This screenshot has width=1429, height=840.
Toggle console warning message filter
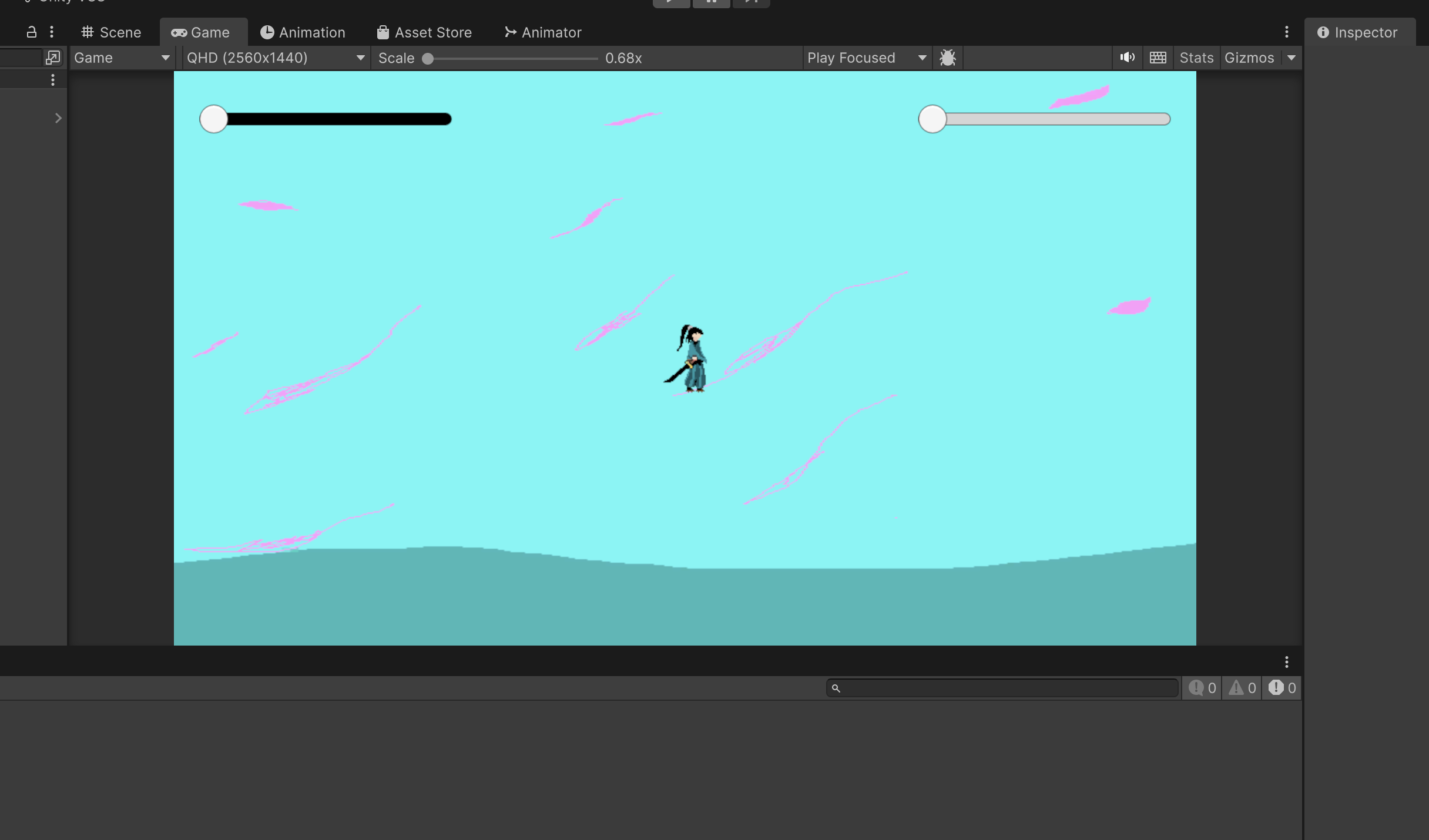(x=1242, y=688)
